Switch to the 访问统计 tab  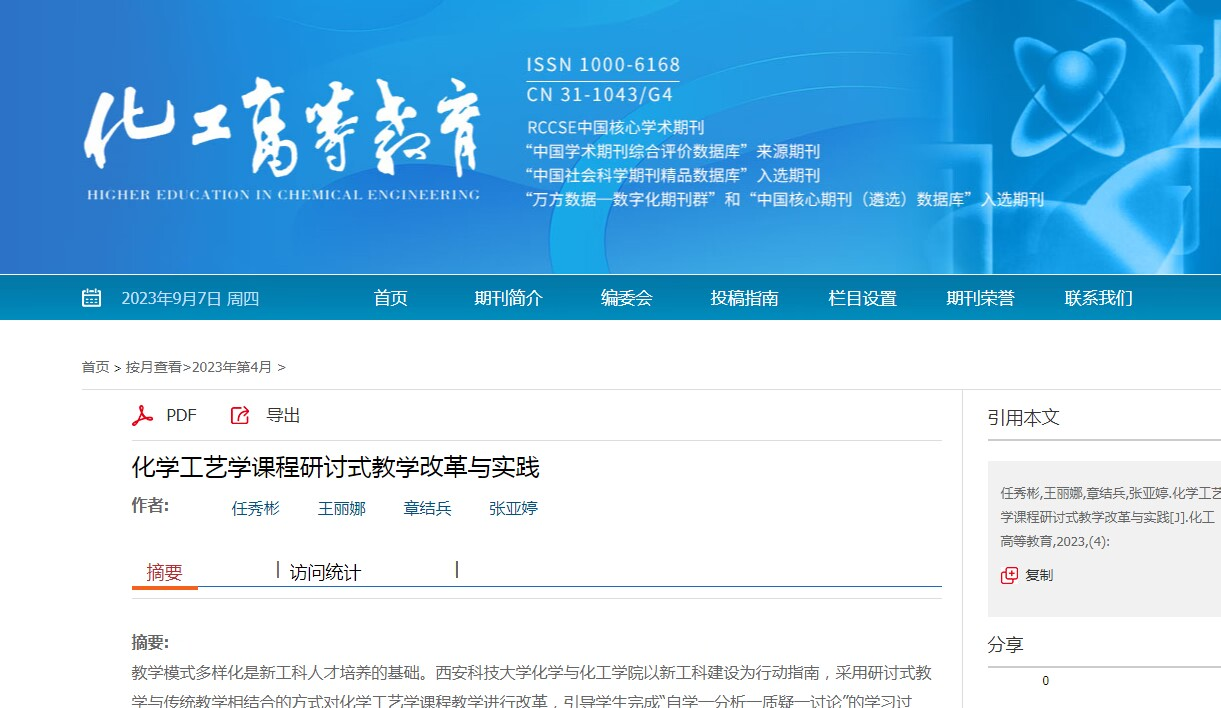(325, 573)
